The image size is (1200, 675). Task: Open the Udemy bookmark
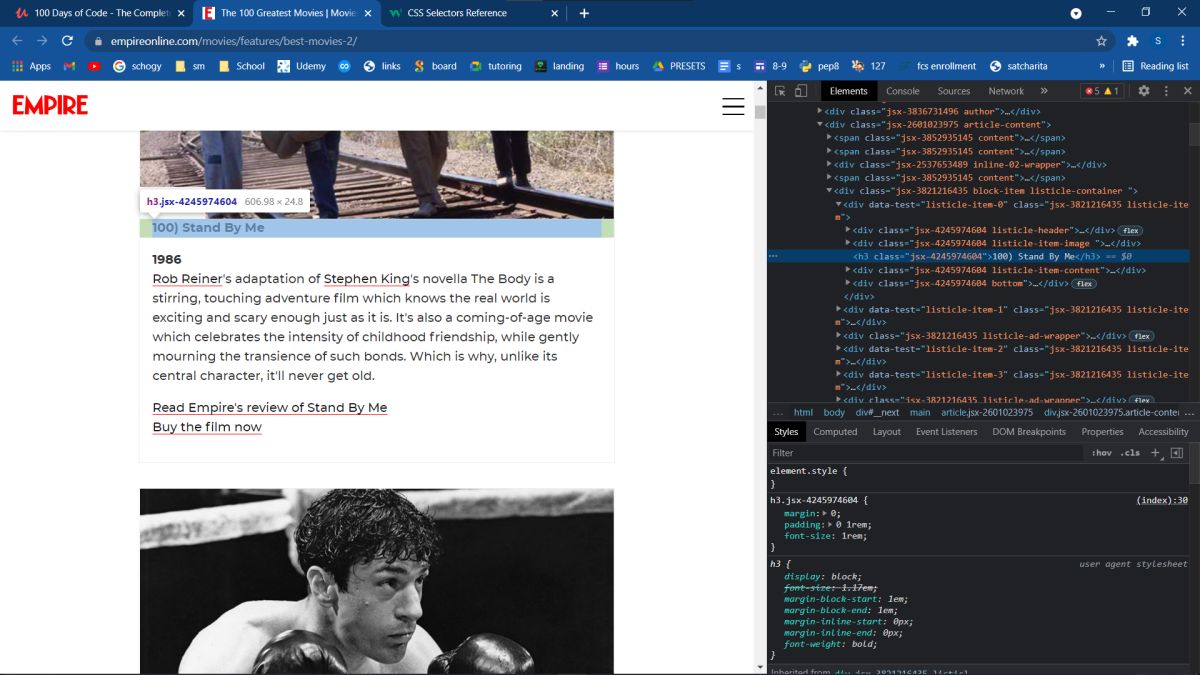[301, 66]
